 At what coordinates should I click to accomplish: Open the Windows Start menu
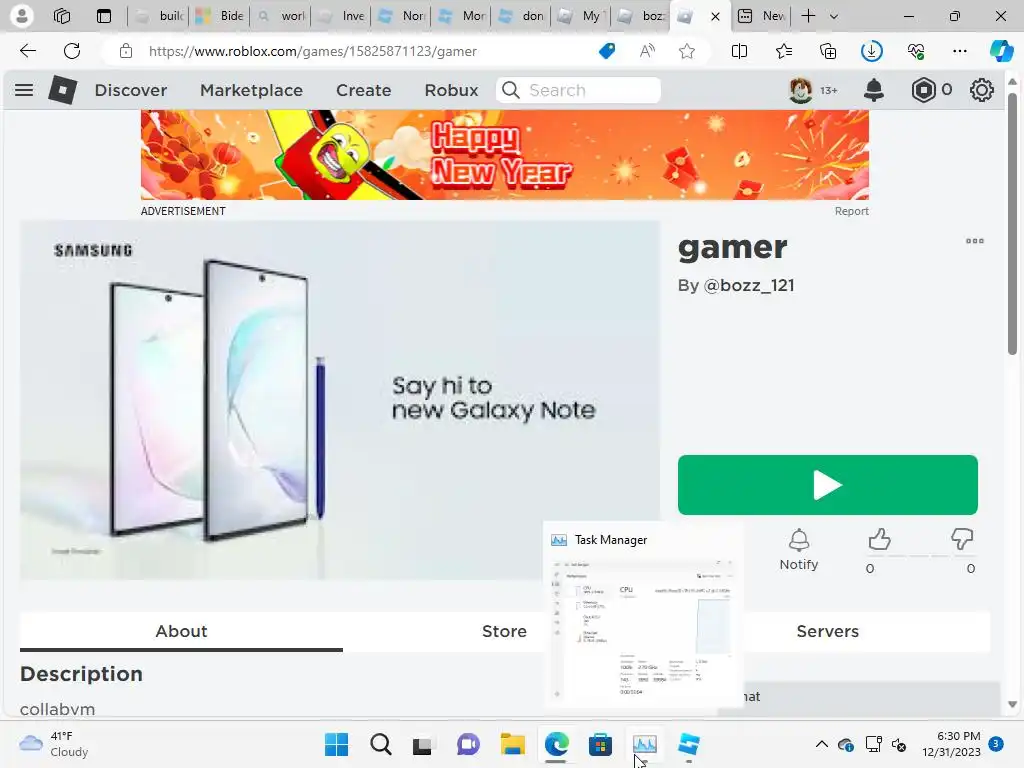[336, 744]
